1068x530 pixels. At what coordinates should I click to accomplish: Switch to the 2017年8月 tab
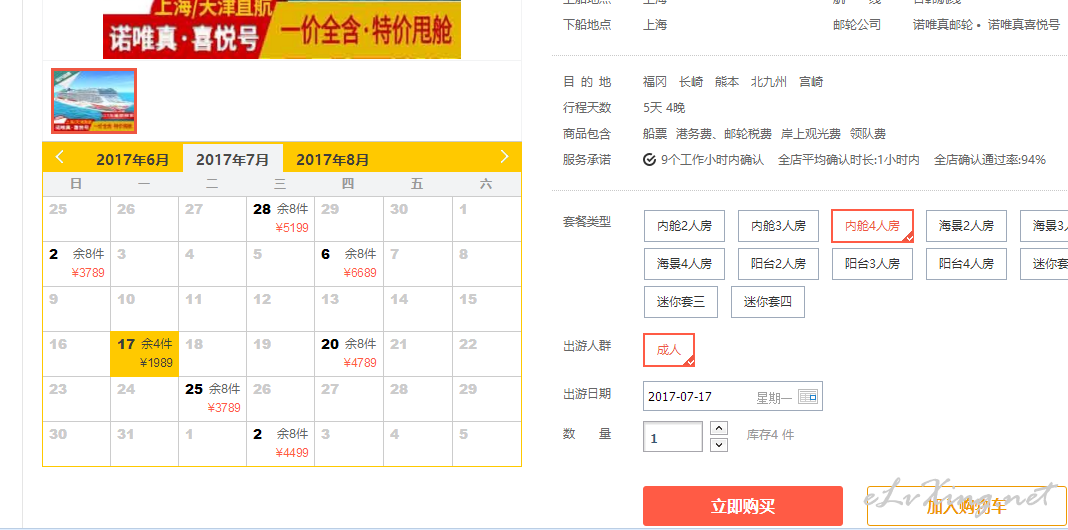coord(332,160)
